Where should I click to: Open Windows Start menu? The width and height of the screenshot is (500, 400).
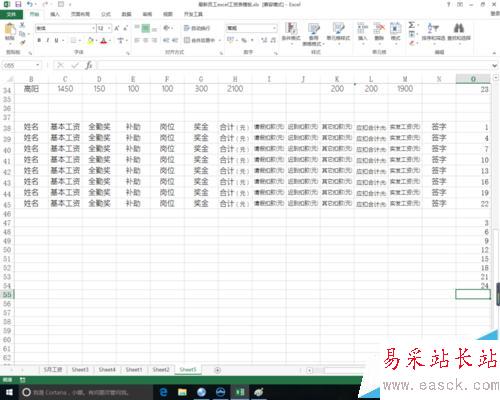tap(9, 392)
